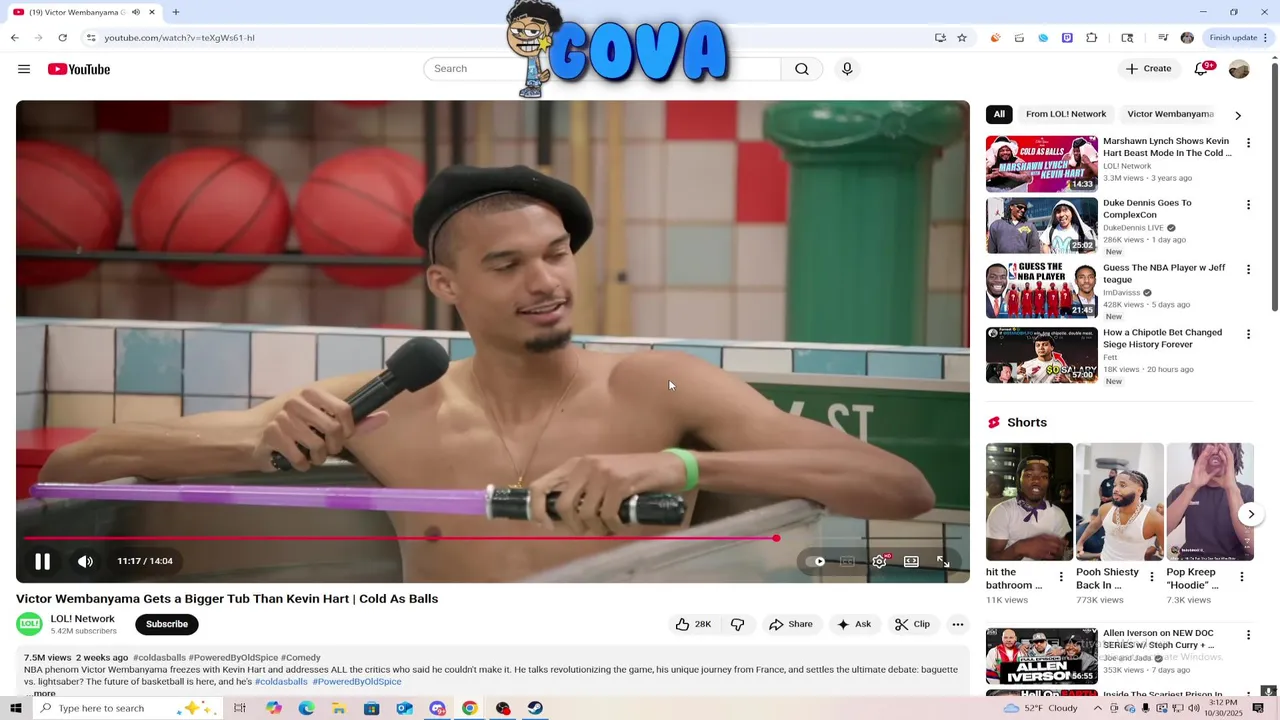The height and width of the screenshot is (720, 1280).
Task: Click the progress bar scrubber dot
Action: [x=776, y=538]
